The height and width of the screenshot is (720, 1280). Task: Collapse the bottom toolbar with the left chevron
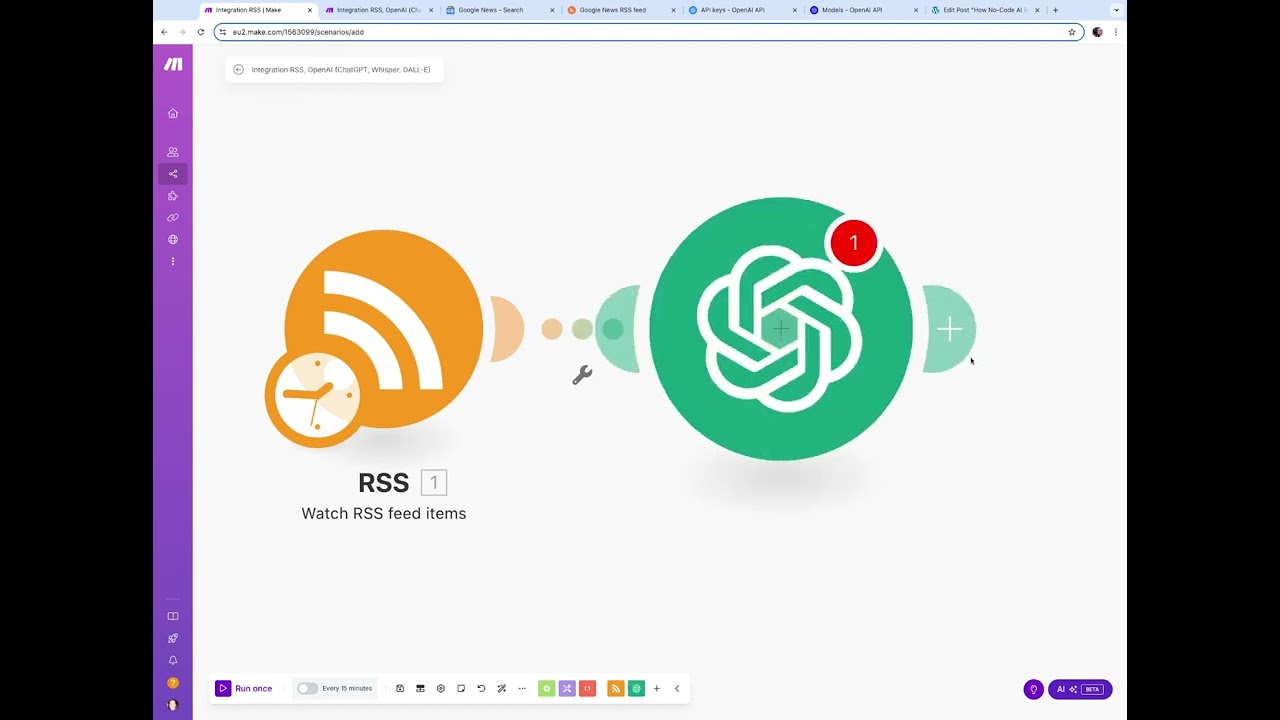pyautogui.click(x=677, y=688)
